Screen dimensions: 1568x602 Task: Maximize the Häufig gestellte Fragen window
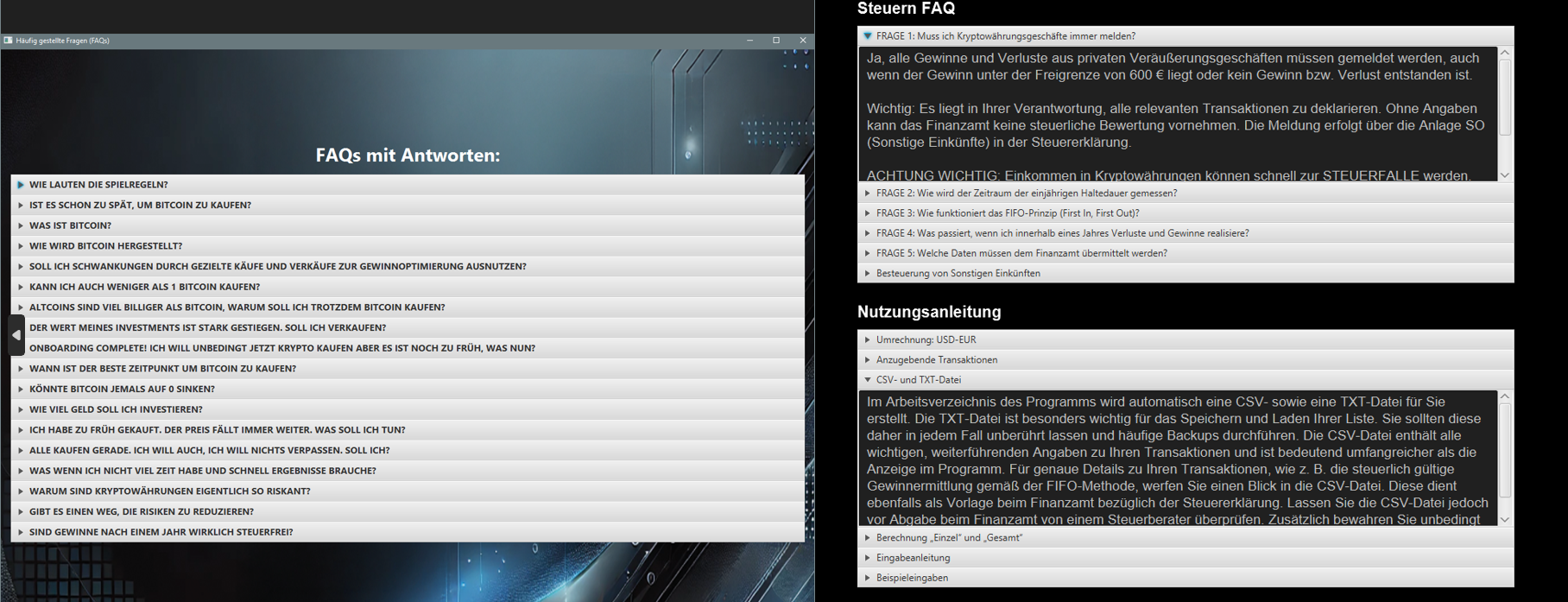coord(776,41)
